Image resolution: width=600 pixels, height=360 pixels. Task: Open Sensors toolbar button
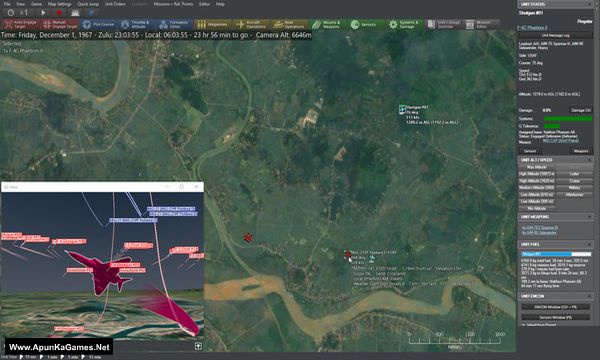(366, 24)
